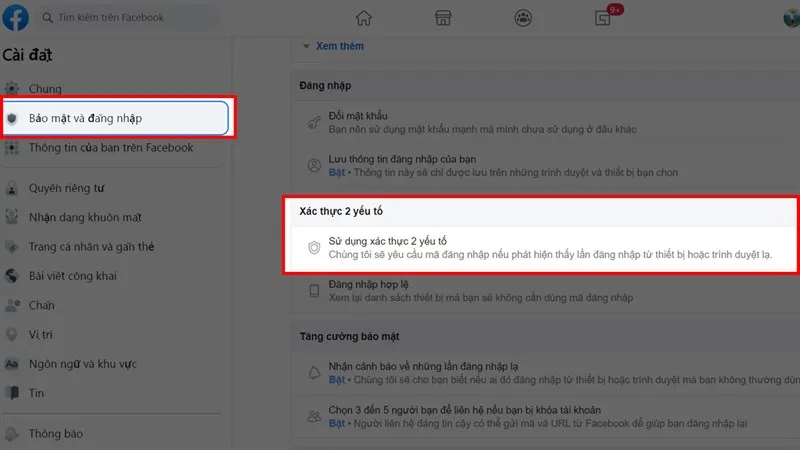Viewport: 800px width, 450px height.
Task: Click the people icon next to trusted contacts row
Action: coord(314,416)
